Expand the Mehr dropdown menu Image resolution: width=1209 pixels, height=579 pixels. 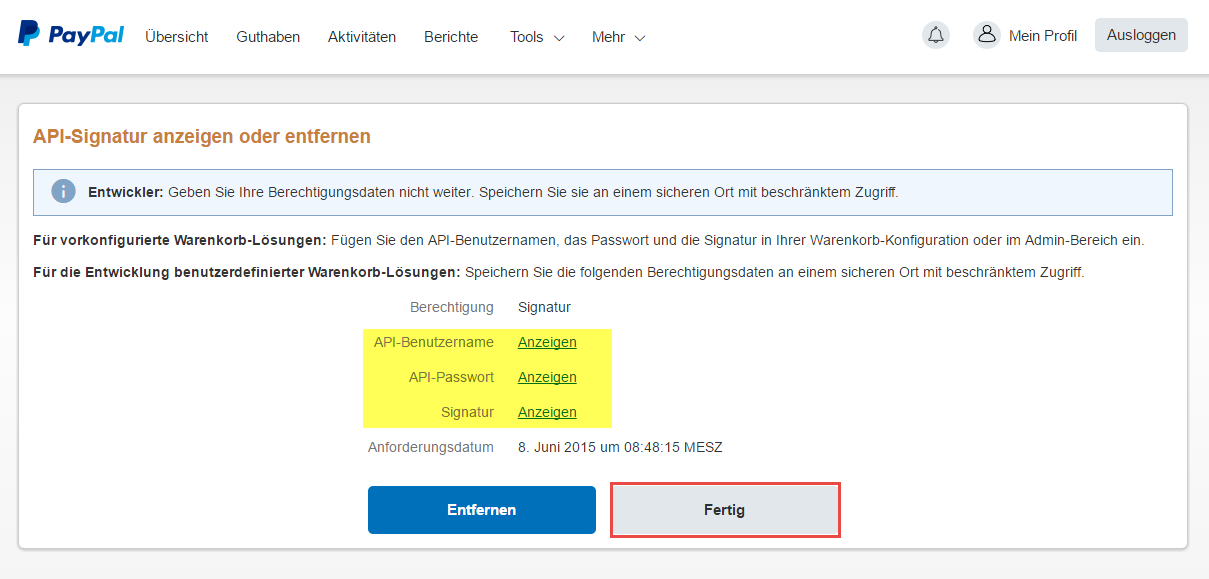tap(618, 37)
